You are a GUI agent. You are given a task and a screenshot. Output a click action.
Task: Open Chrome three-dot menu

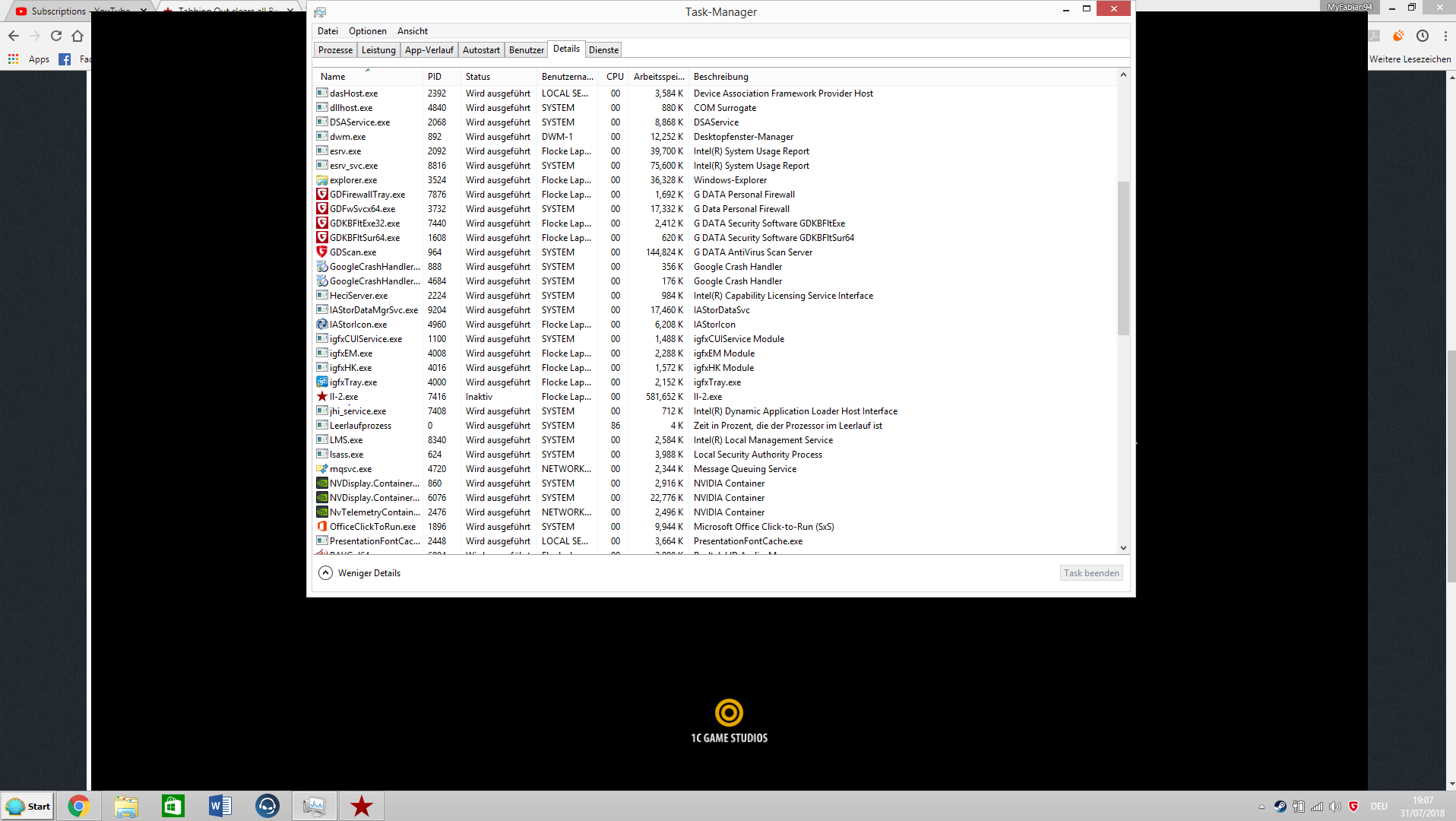(1445, 36)
